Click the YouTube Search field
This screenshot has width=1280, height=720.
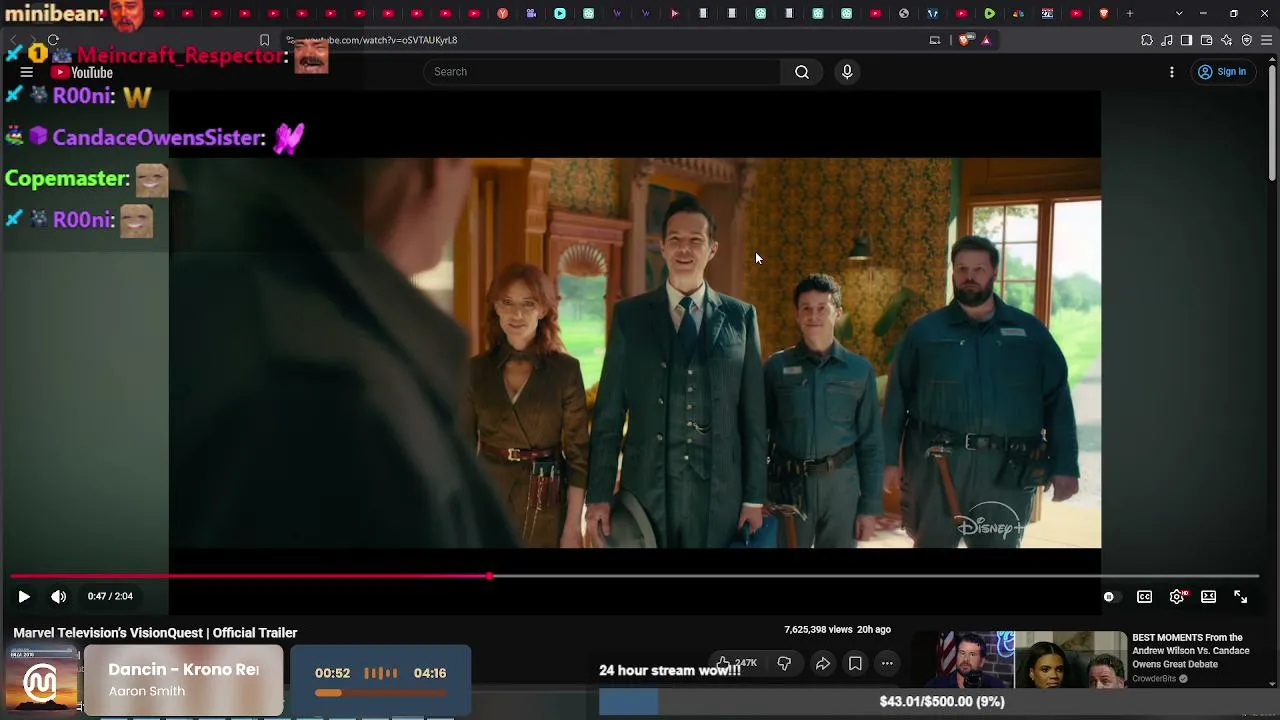click(602, 72)
